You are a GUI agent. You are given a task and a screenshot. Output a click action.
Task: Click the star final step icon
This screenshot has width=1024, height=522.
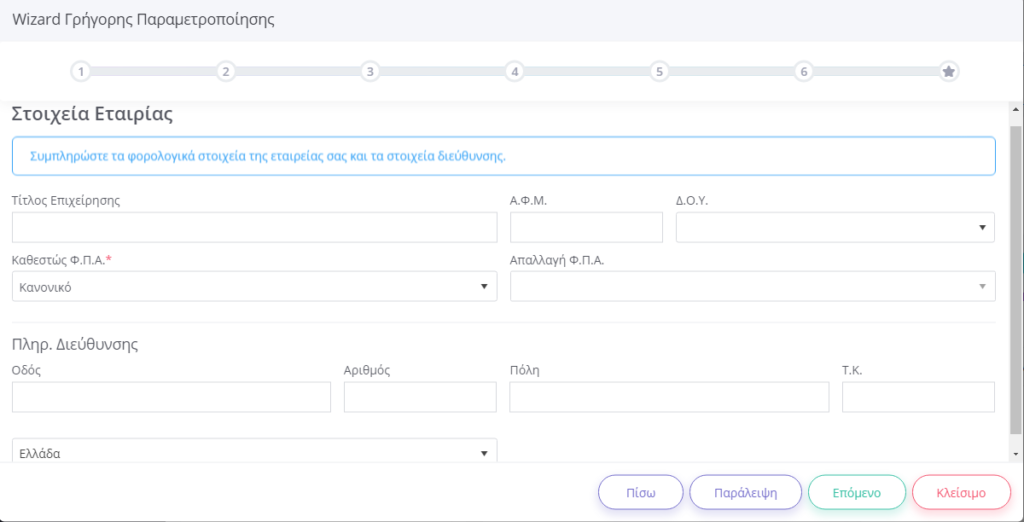(949, 71)
